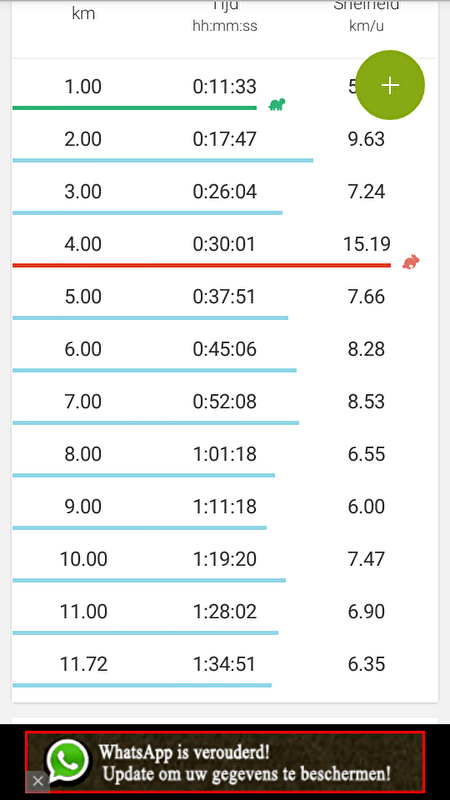Screen dimensions: 450x800
Task: Select the 0:17:47 time entry
Action: 224,139
